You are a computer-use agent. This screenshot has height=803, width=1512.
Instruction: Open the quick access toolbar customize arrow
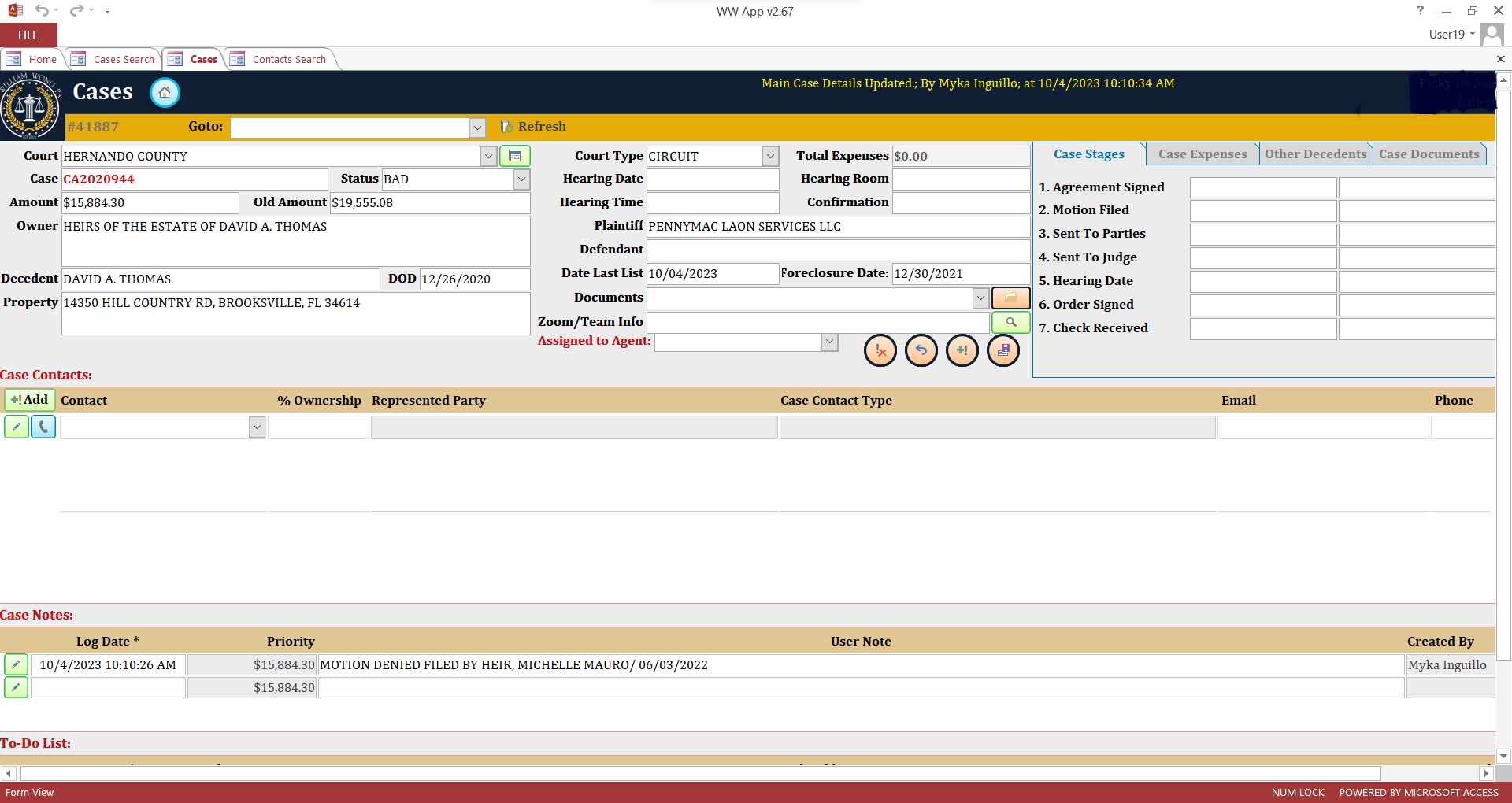(x=107, y=11)
